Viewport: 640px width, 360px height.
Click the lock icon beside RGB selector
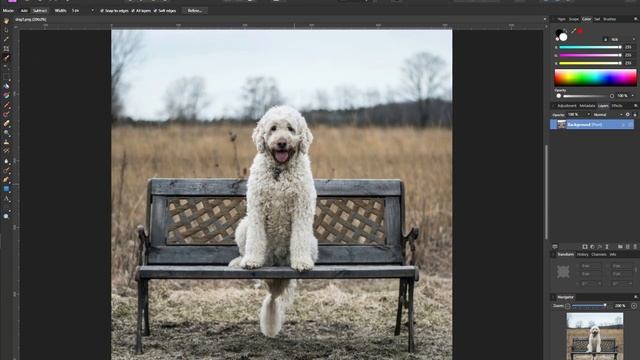click(x=605, y=40)
